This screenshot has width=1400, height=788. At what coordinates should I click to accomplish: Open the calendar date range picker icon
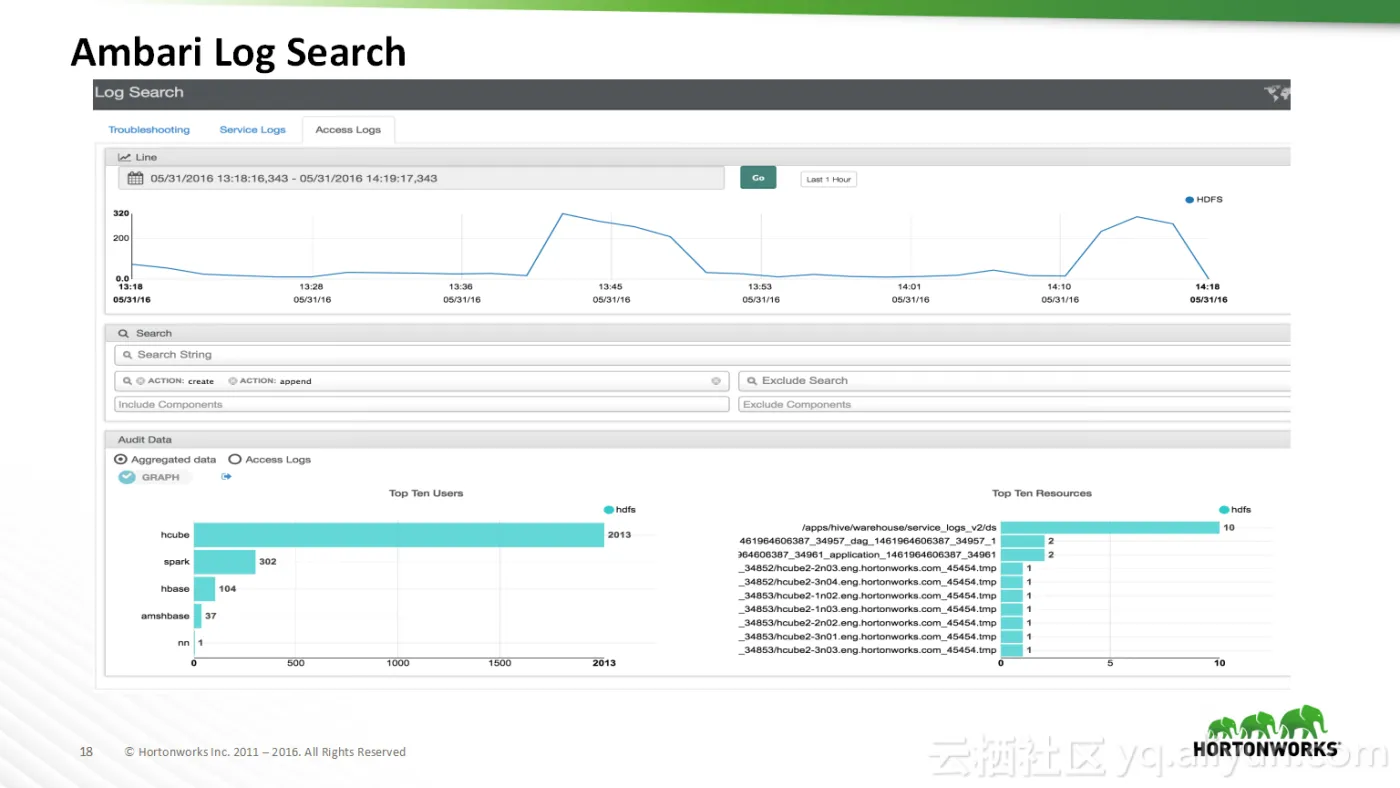click(x=135, y=178)
